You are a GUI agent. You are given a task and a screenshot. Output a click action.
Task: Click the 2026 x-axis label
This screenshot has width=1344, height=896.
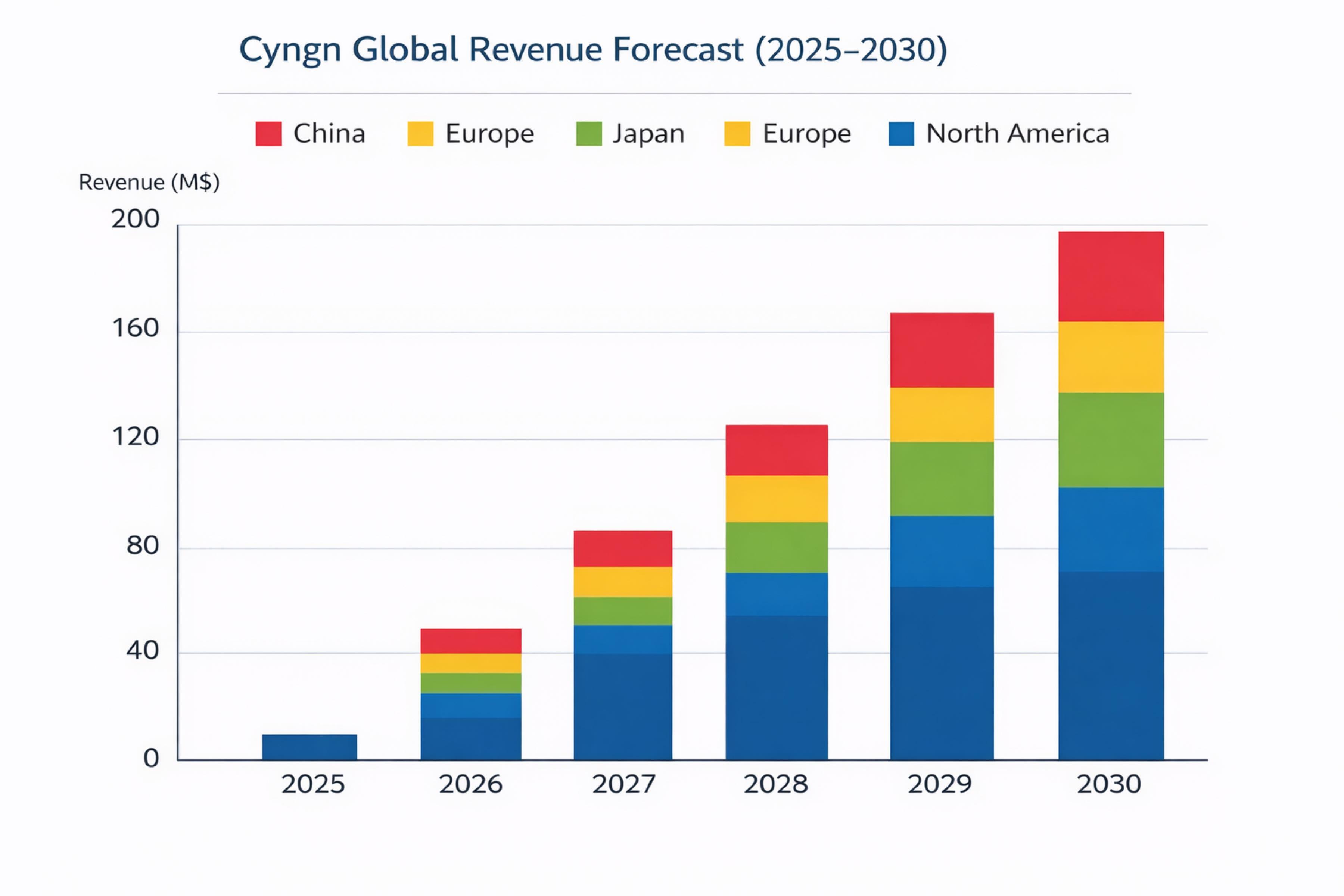470,784
